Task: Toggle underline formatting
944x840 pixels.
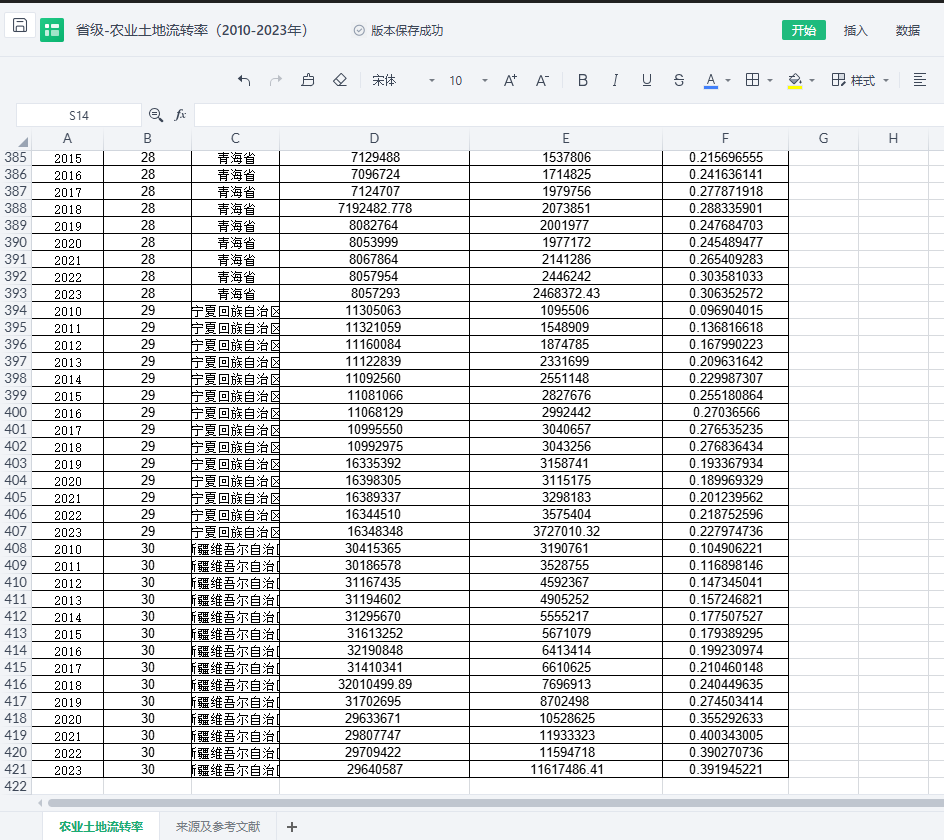Action: (x=647, y=80)
